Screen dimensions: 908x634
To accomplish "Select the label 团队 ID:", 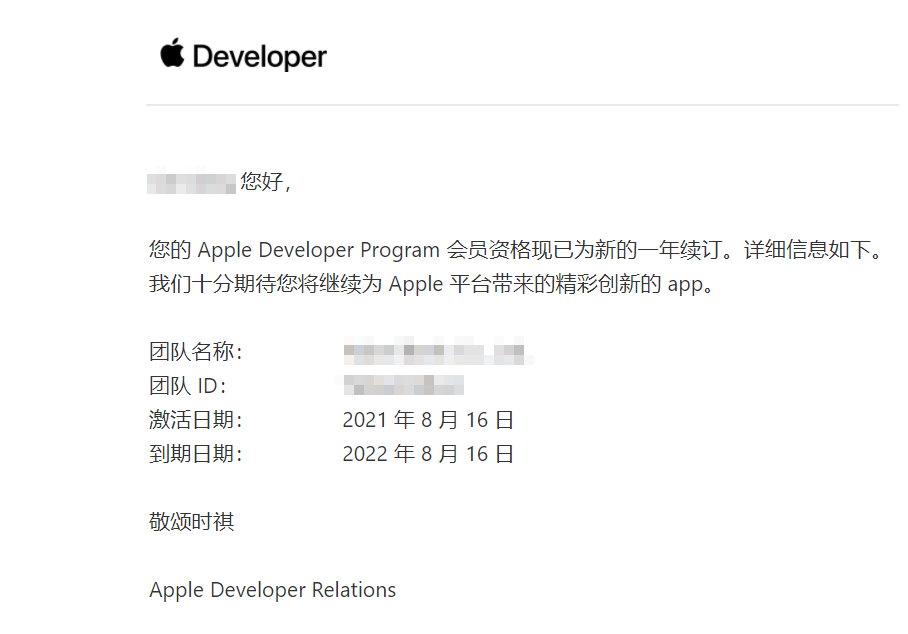I will [187, 386].
